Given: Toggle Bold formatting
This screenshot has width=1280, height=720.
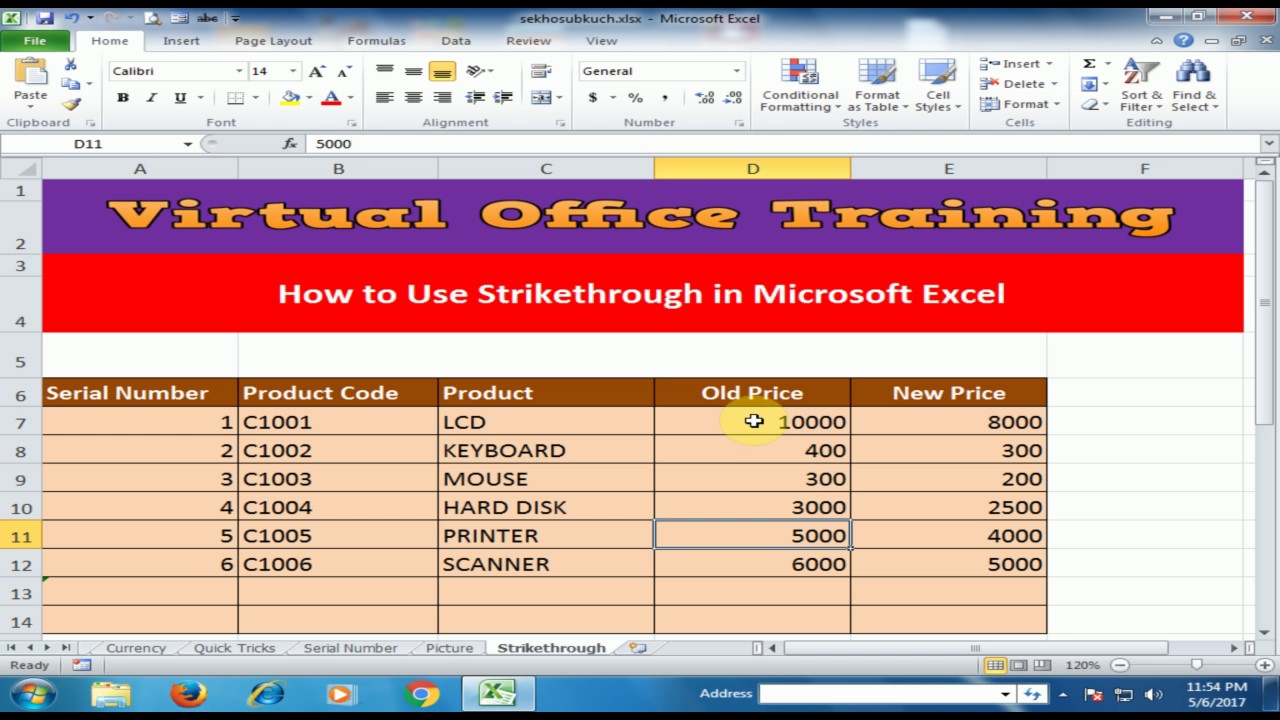Looking at the screenshot, I should [x=122, y=98].
